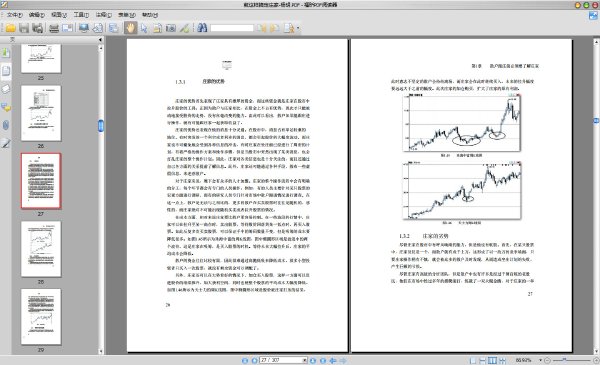Open the 文件 menu

coord(15,15)
